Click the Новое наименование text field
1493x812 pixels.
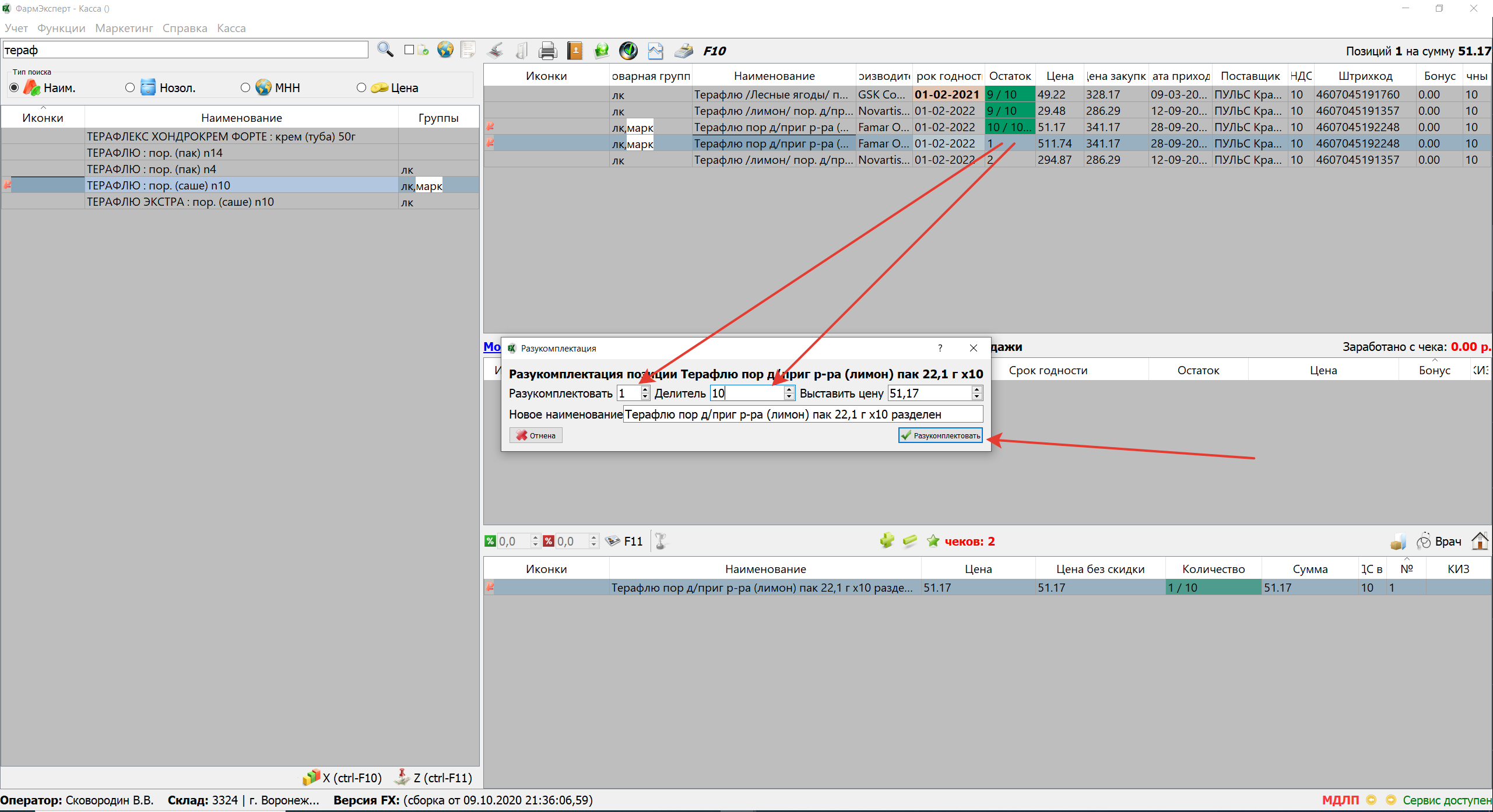[802, 414]
